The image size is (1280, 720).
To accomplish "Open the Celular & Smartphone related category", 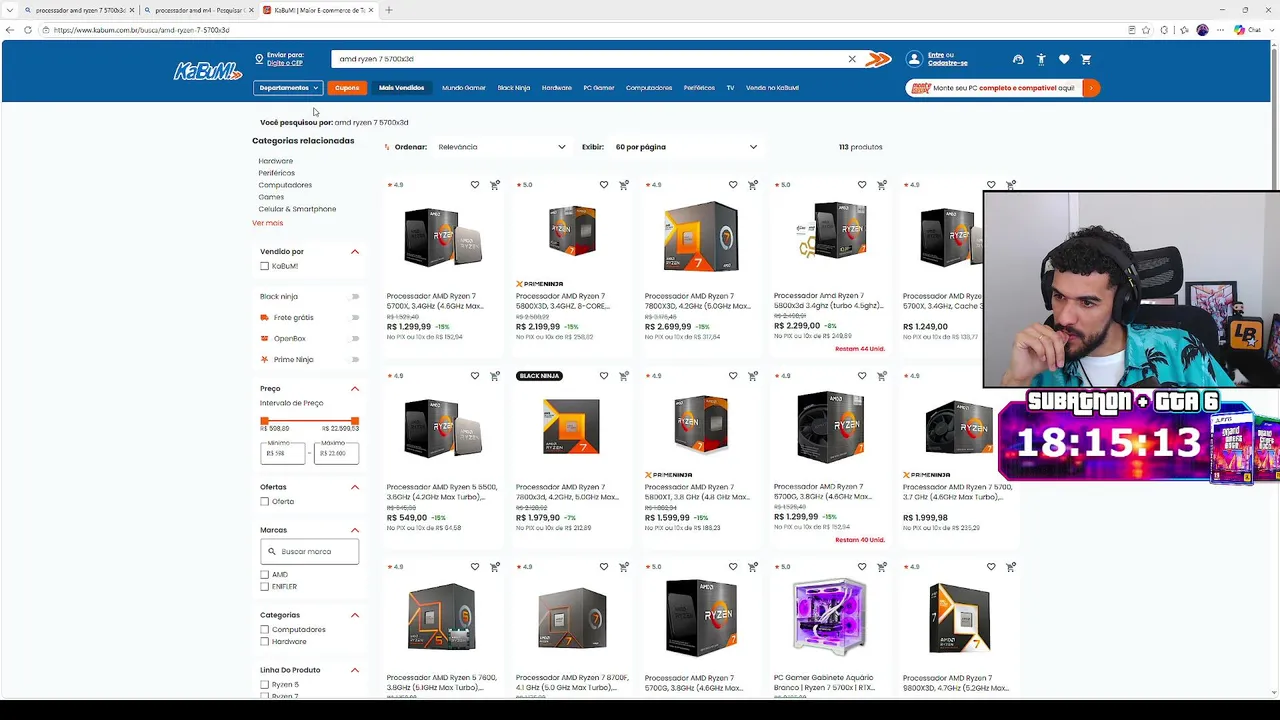I will (x=297, y=209).
